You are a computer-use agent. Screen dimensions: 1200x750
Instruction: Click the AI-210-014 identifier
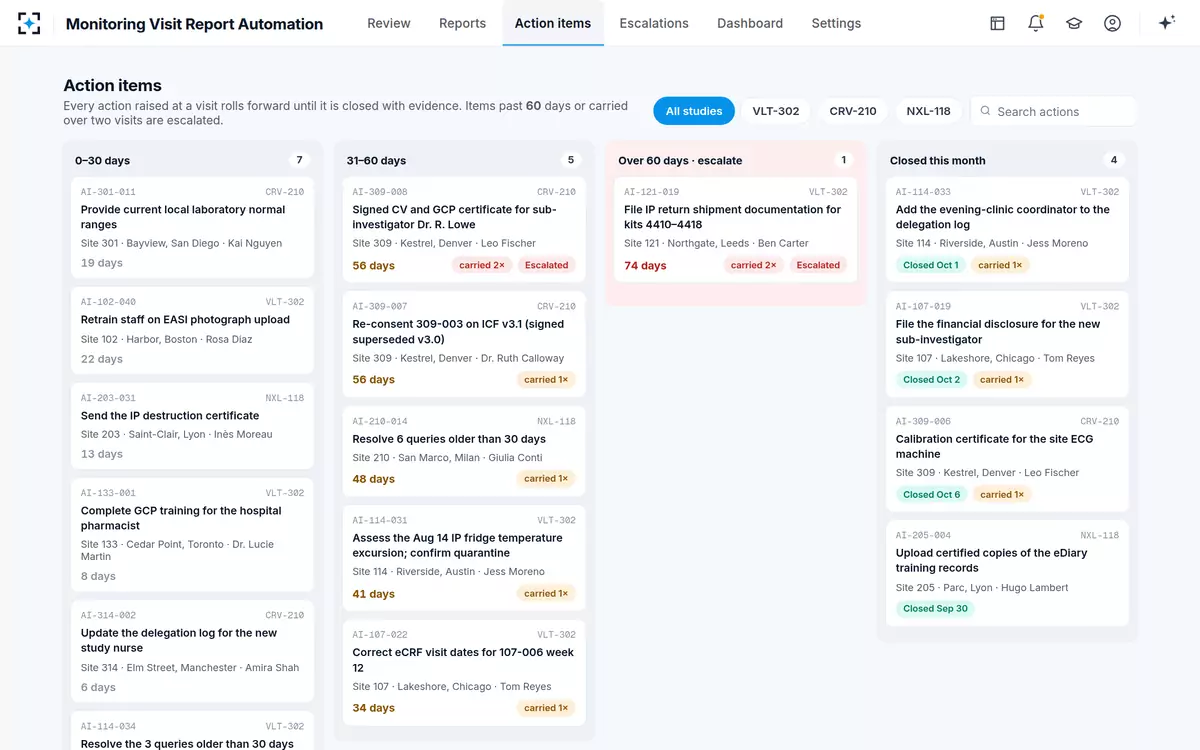[380, 421]
